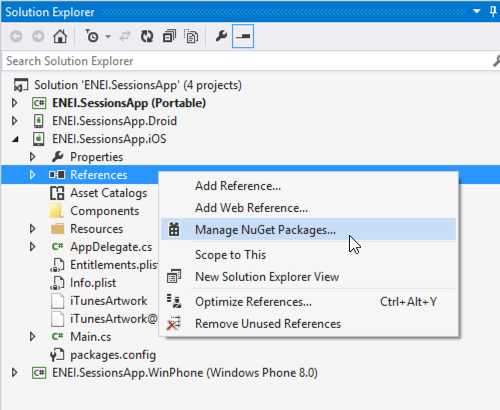Viewport: 500px width, 410px height.
Task: Open New Solution Explorer View
Action: [308, 277]
